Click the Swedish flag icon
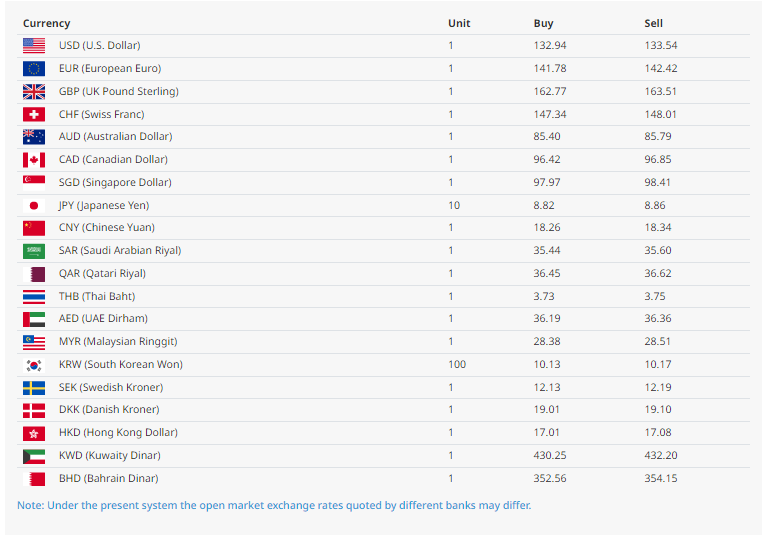This screenshot has height=538, width=762. pos(34,388)
